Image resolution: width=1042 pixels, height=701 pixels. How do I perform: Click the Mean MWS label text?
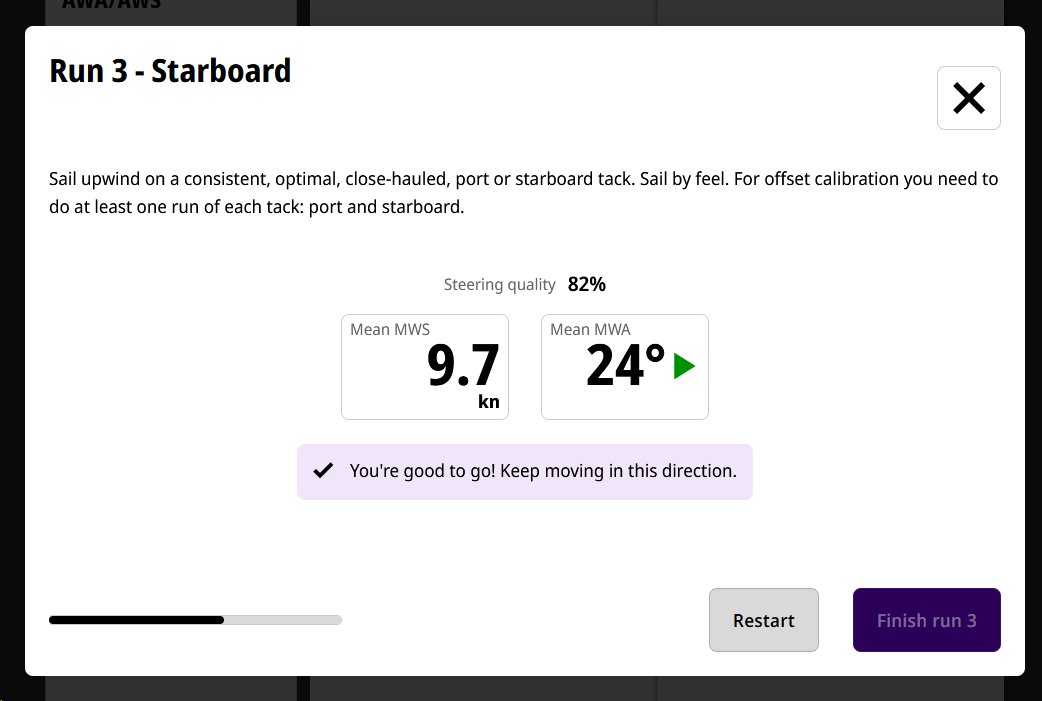point(390,330)
